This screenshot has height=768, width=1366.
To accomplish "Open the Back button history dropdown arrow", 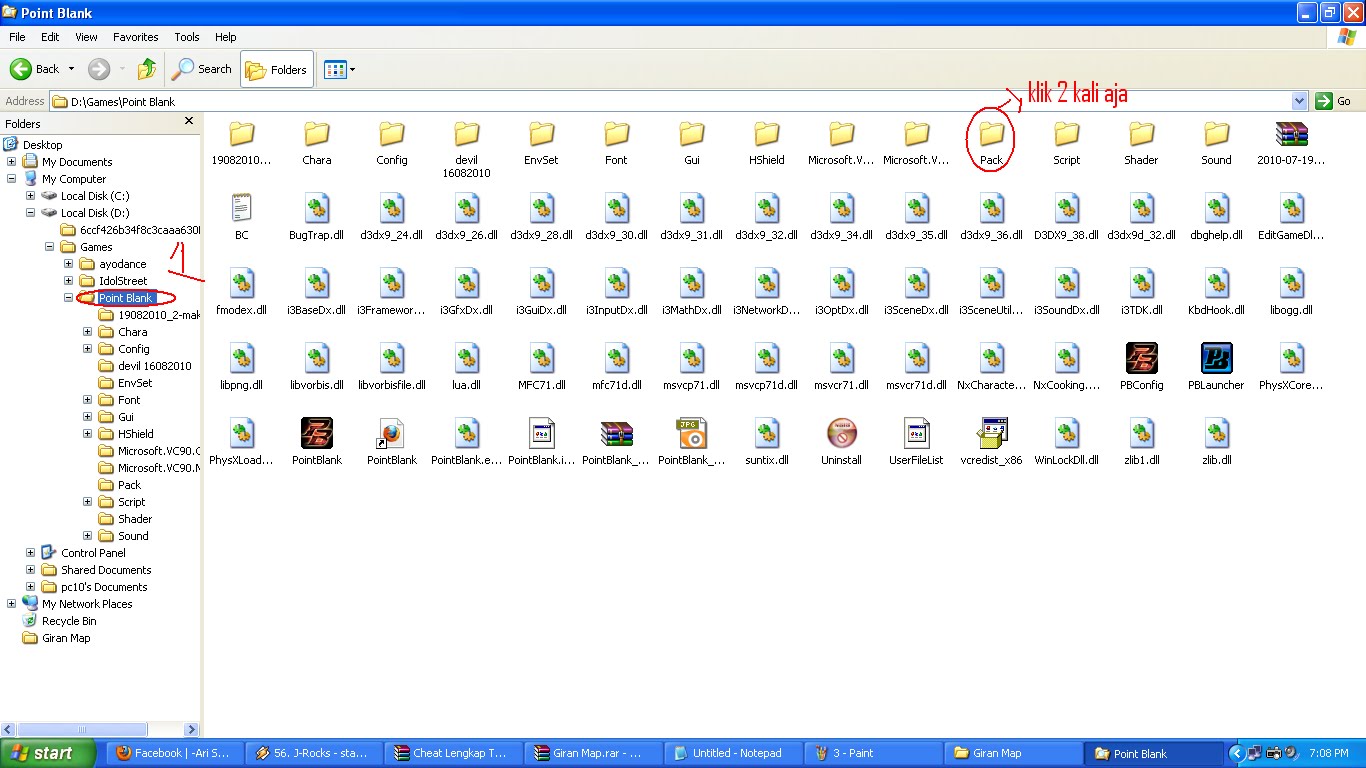I will pyautogui.click(x=71, y=69).
